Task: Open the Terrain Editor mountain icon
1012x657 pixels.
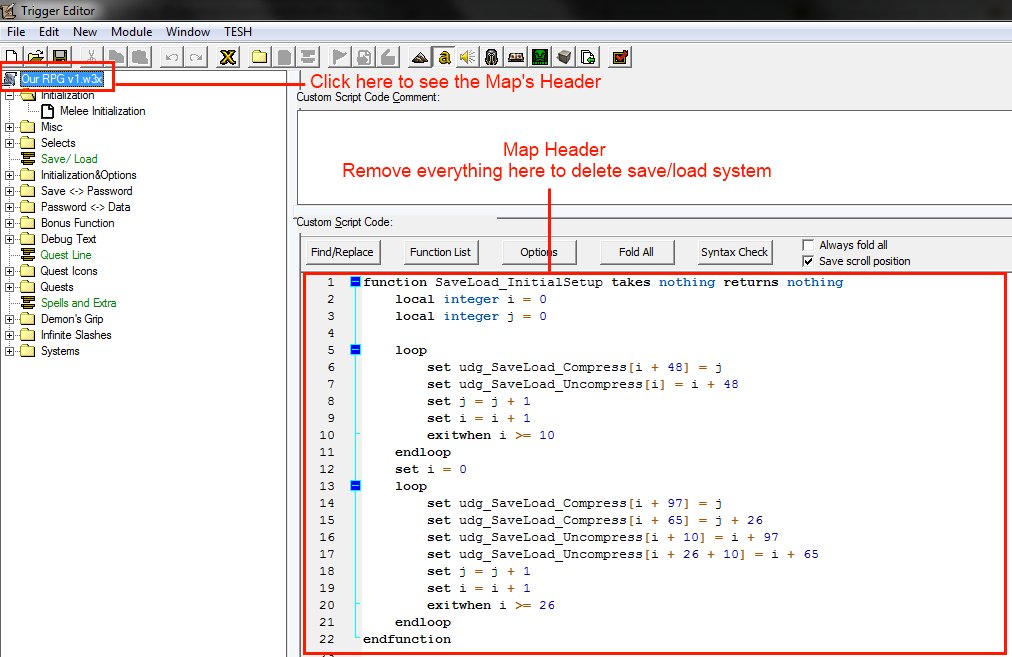Action: 420,57
